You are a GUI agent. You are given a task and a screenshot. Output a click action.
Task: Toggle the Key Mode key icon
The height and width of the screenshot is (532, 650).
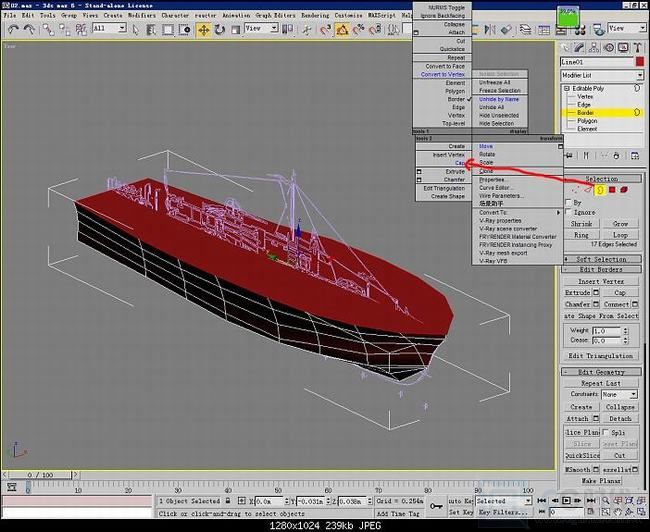(x=436, y=506)
